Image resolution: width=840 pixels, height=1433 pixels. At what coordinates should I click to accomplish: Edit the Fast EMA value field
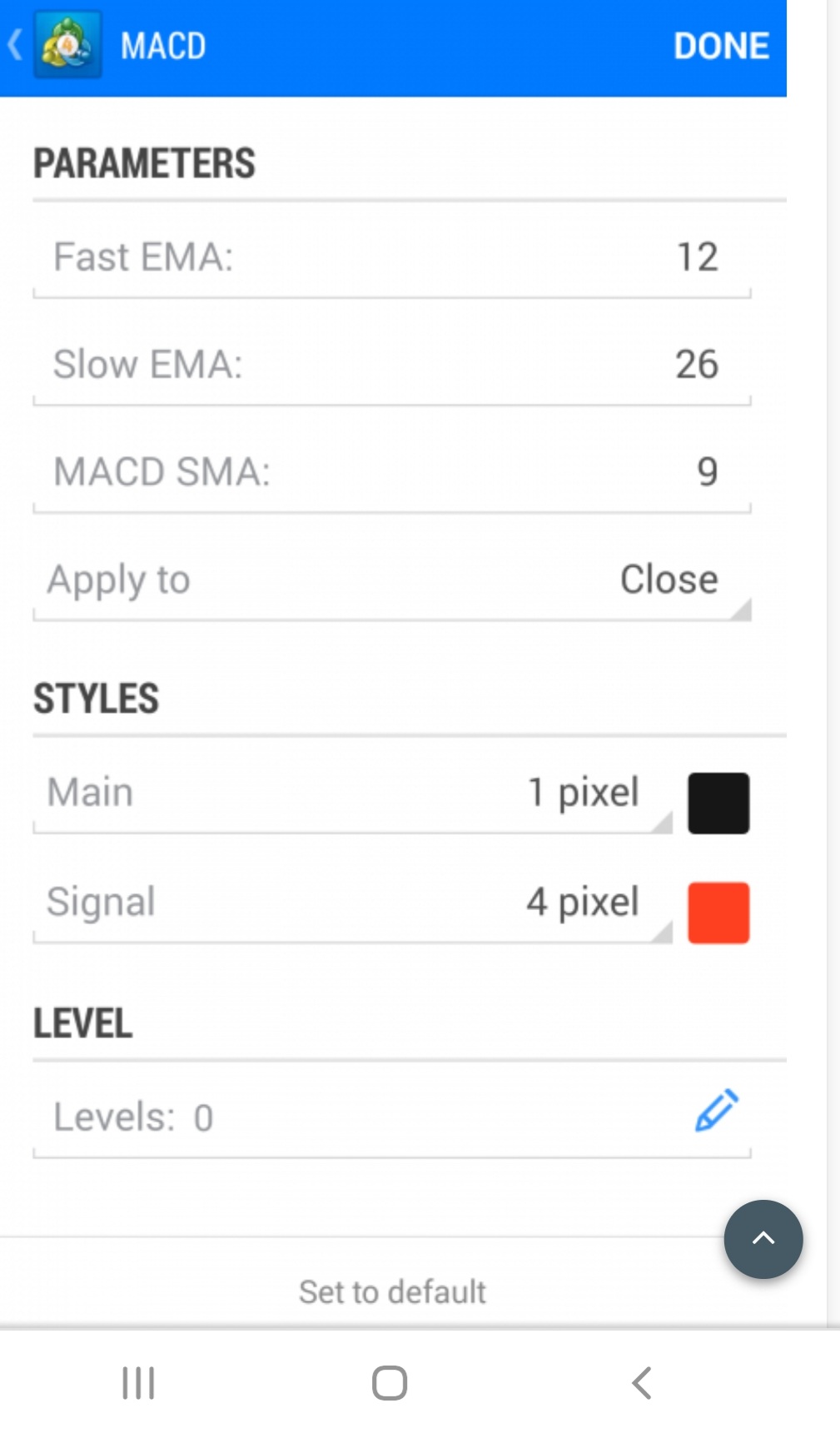(696, 257)
